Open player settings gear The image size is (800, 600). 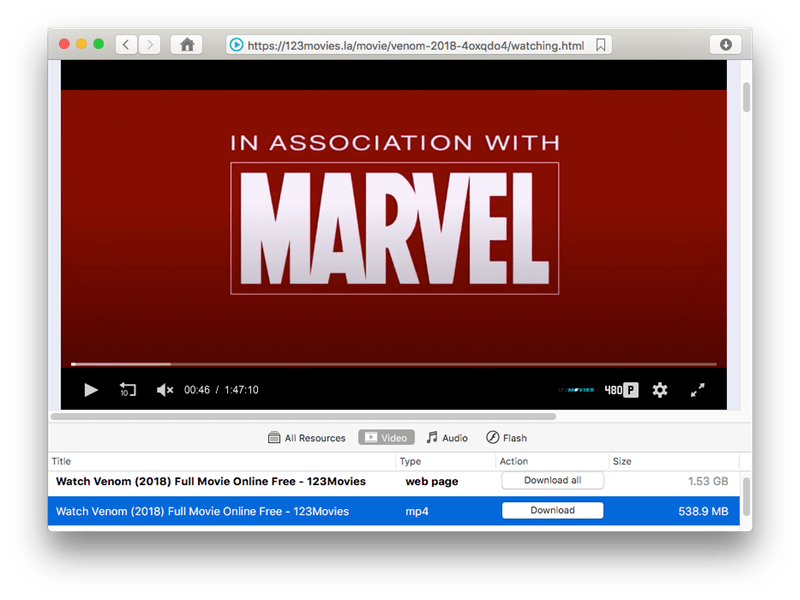660,390
